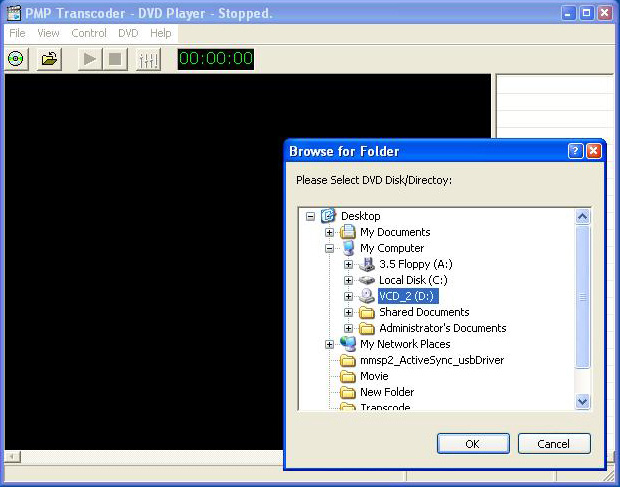The image size is (620, 487).
Task: Click the Local Disk hard drive icon
Action: coord(367,280)
